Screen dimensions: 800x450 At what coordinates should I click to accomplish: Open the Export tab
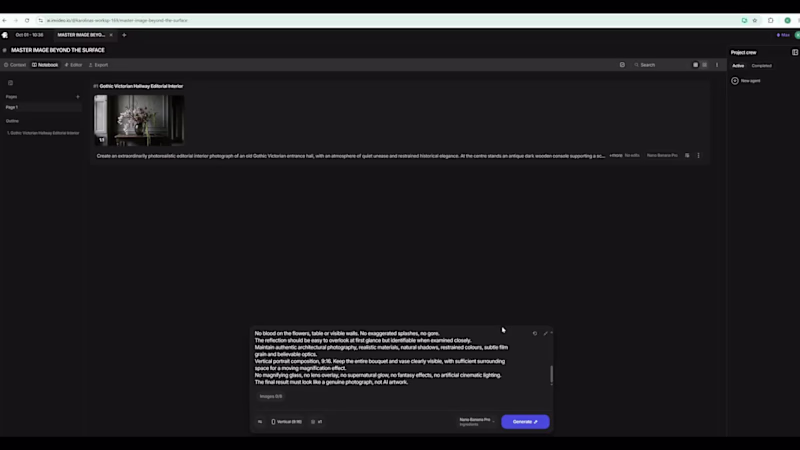point(98,65)
